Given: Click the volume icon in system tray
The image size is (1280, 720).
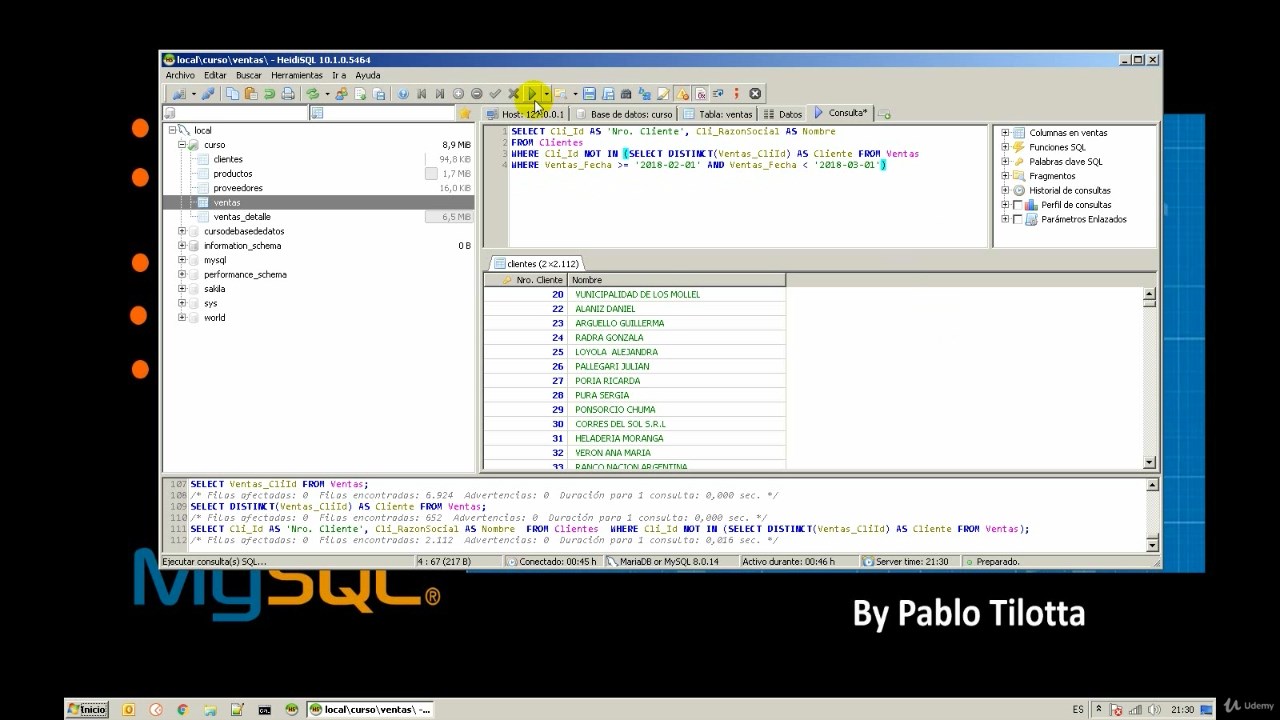Looking at the screenshot, I should coord(1154,709).
